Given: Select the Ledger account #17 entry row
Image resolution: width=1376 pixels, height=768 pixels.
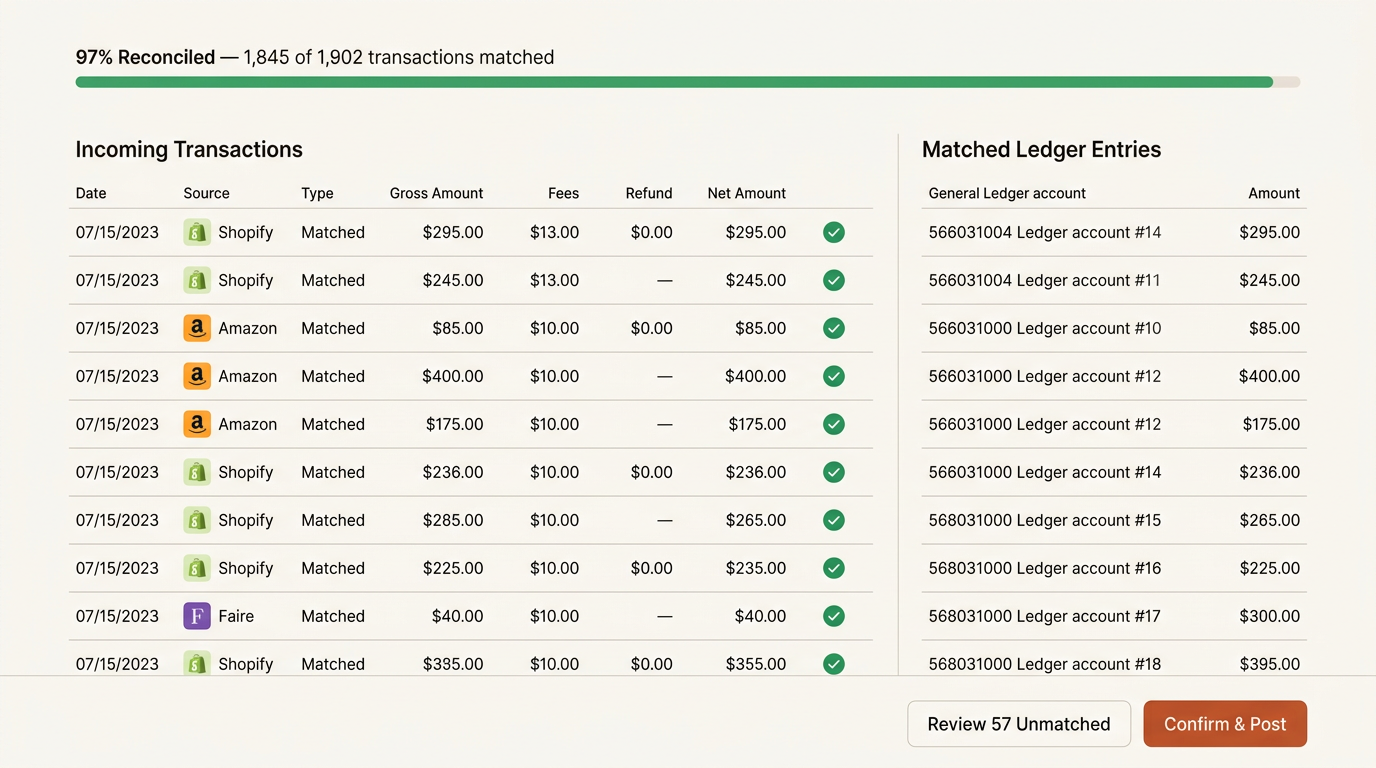Looking at the screenshot, I should (1113, 616).
